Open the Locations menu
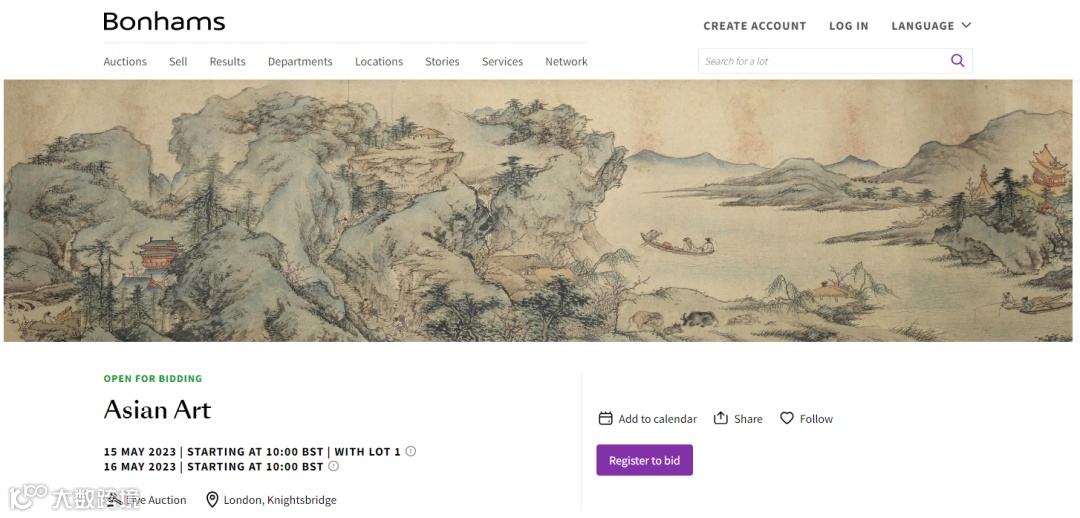1080x518 pixels. coord(379,61)
